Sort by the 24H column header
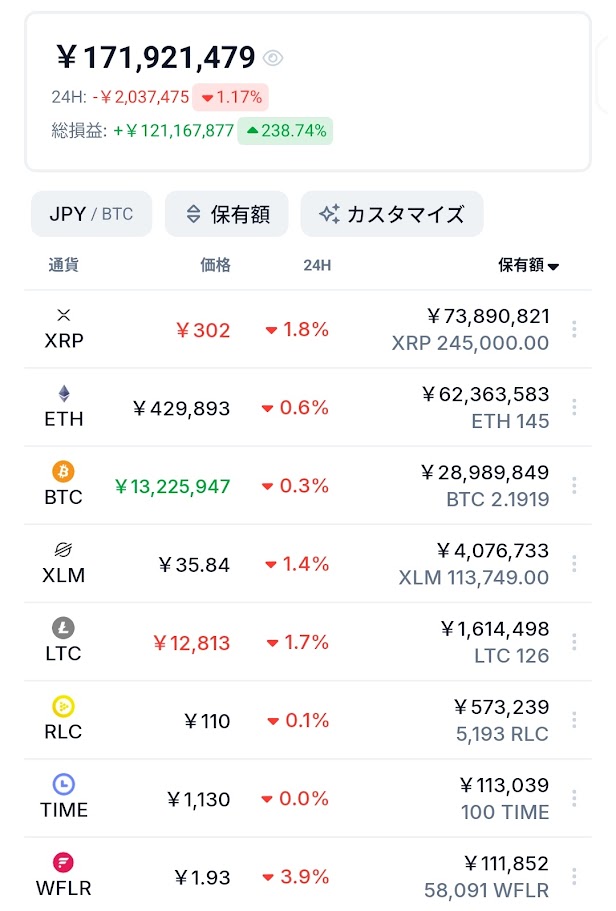616x911 pixels. click(x=317, y=265)
